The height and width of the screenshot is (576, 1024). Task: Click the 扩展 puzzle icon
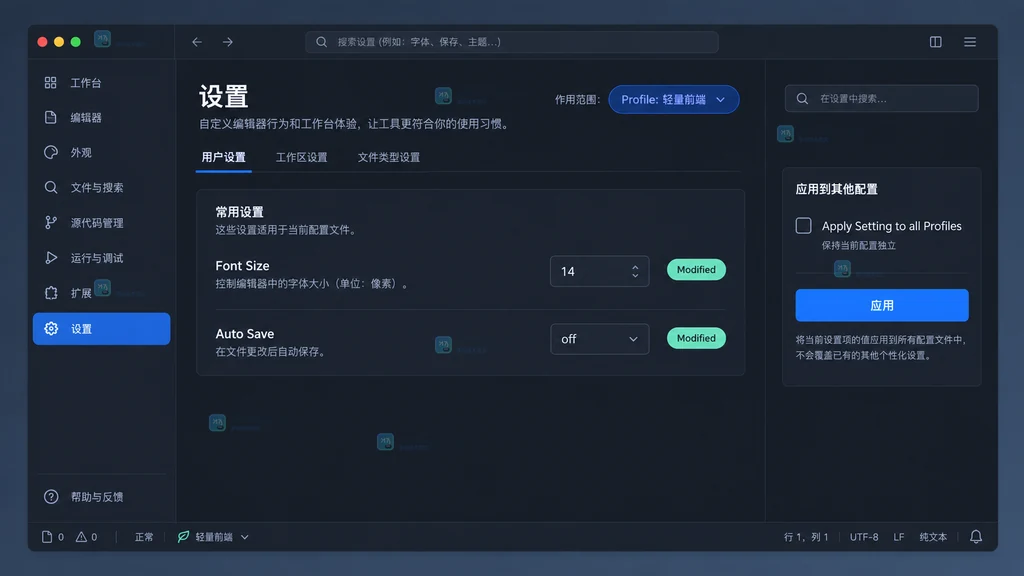tap(51, 293)
